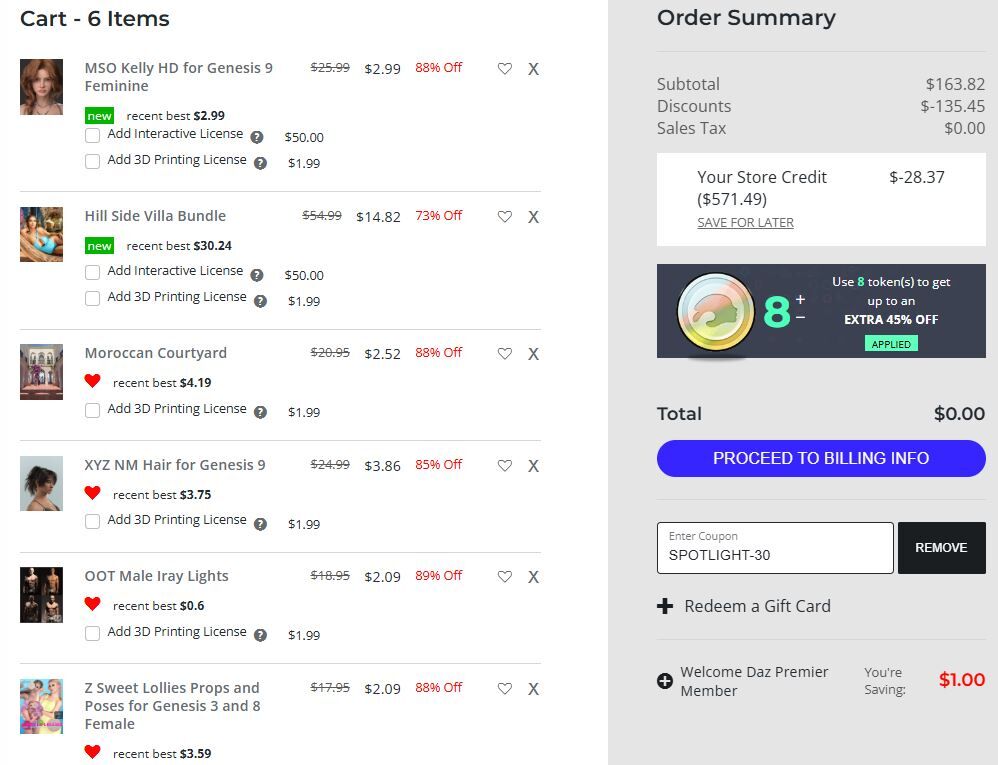This screenshot has height=765, width=998.
Task: Remove XYZ NM Hair from cart
Action: 533,466
